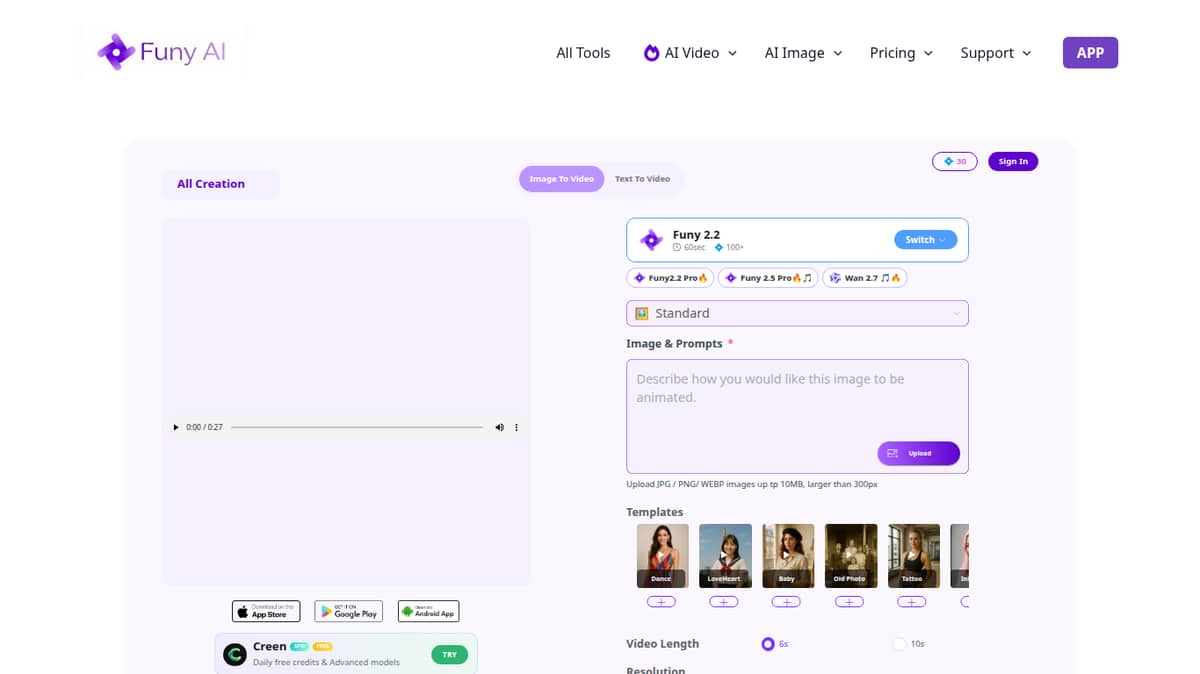Select the Wan 2.7 model chip
Image resolution: width=1200 pixels, height=674 pixels.
pos(865,278)
